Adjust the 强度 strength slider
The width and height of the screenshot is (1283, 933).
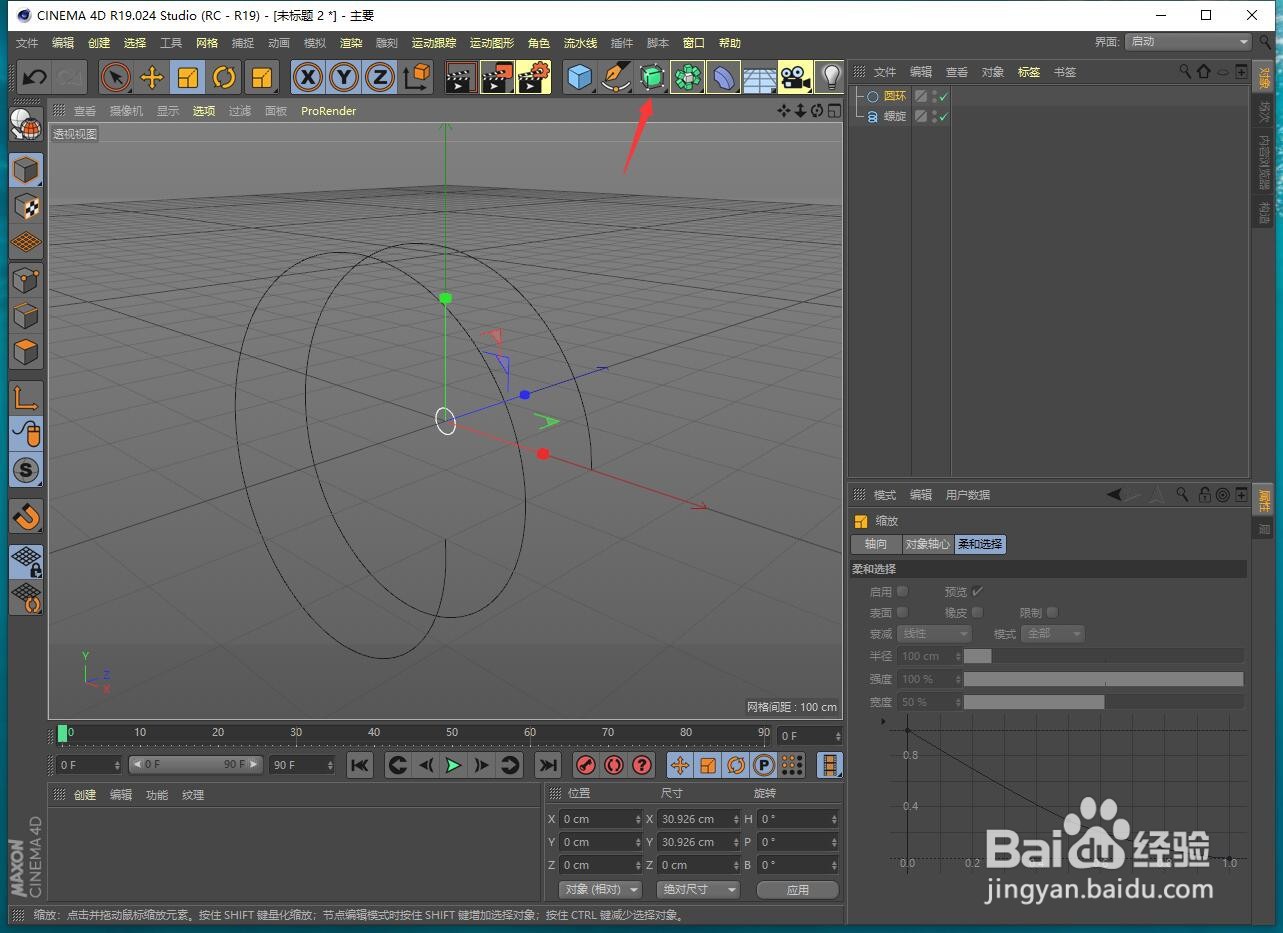tap(1103, 679)
